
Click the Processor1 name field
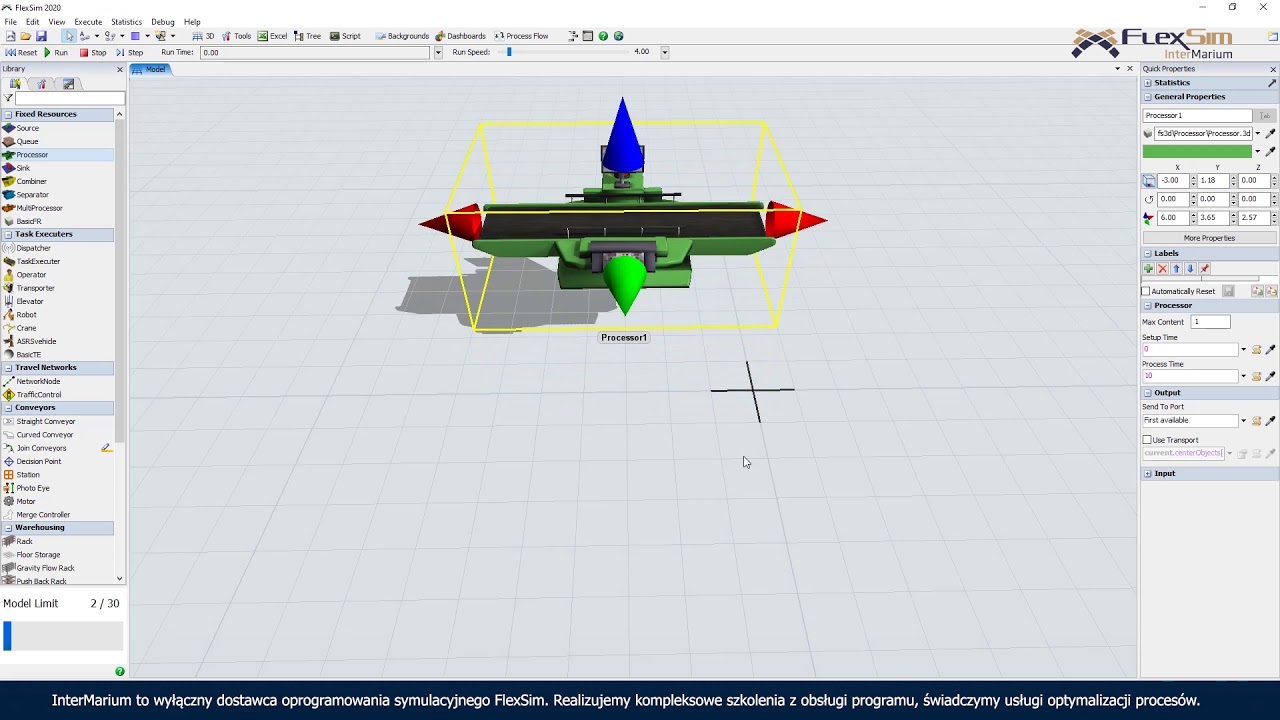1198,116
